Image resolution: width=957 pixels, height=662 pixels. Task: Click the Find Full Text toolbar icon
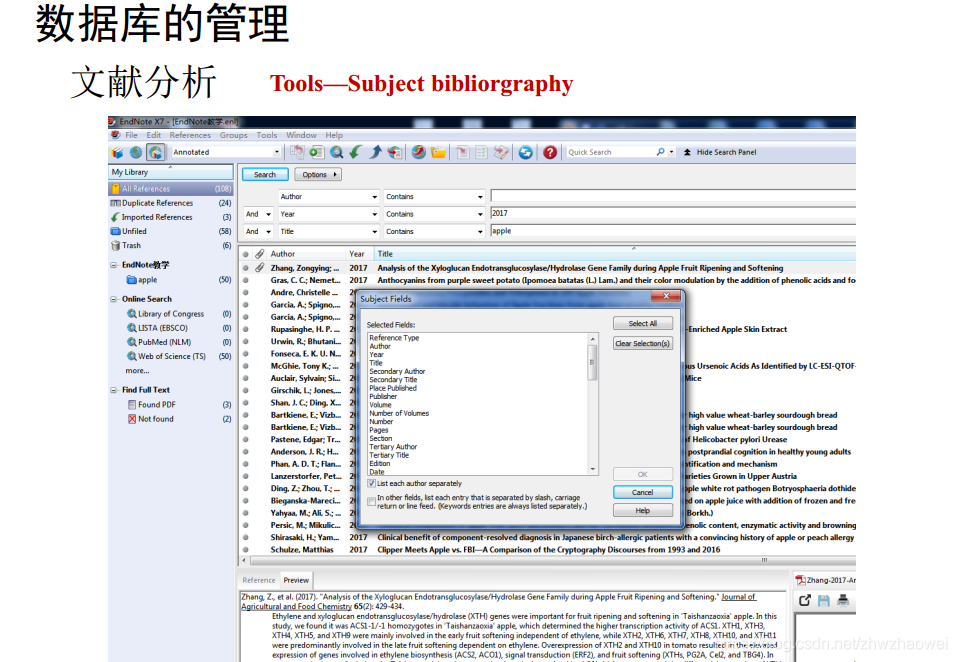coord(395,153)
